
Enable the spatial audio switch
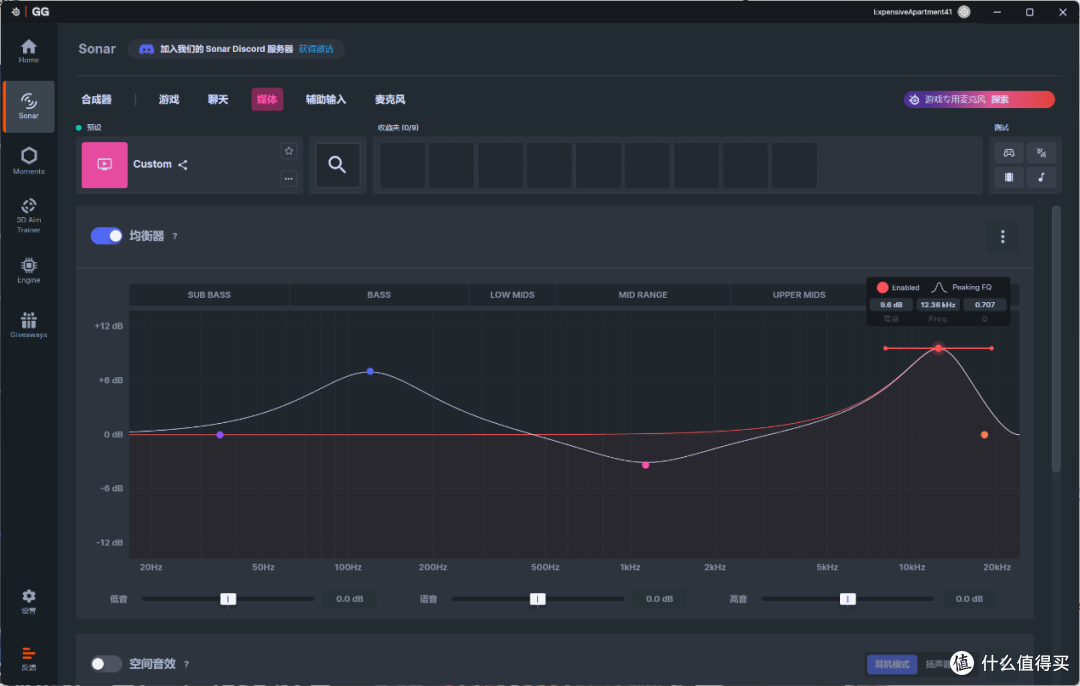107,663
